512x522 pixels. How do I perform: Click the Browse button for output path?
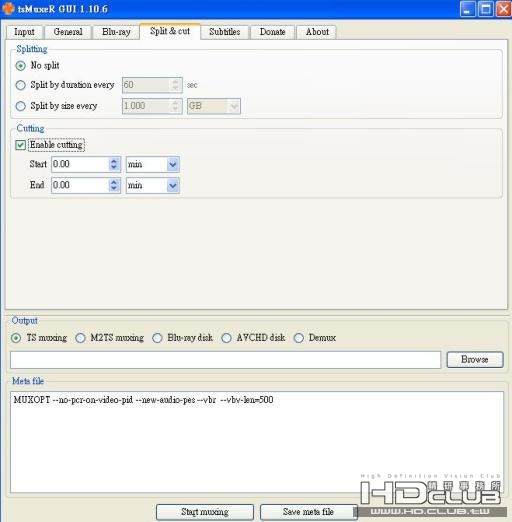[475, 359]
